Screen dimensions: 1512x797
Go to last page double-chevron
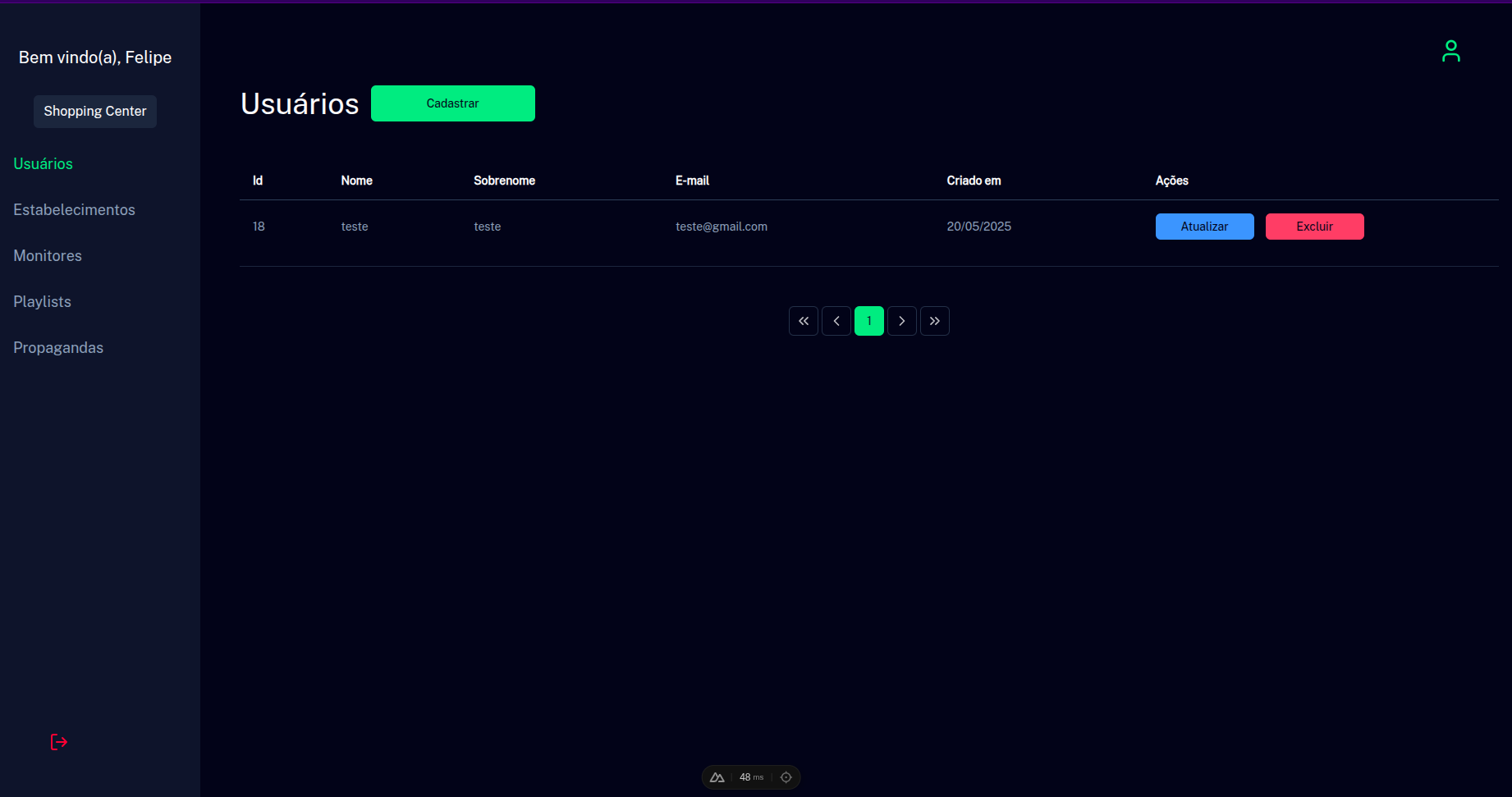(935, 321)
